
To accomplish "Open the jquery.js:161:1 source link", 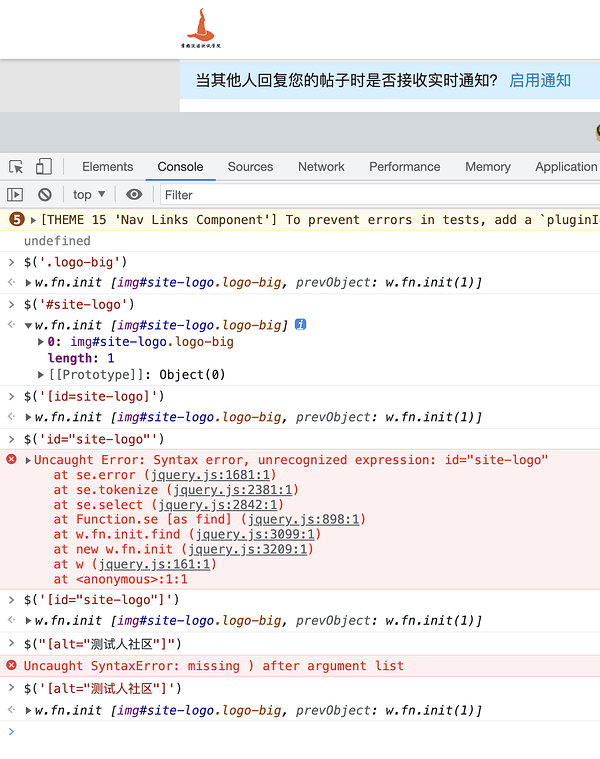I will point(155,564).
